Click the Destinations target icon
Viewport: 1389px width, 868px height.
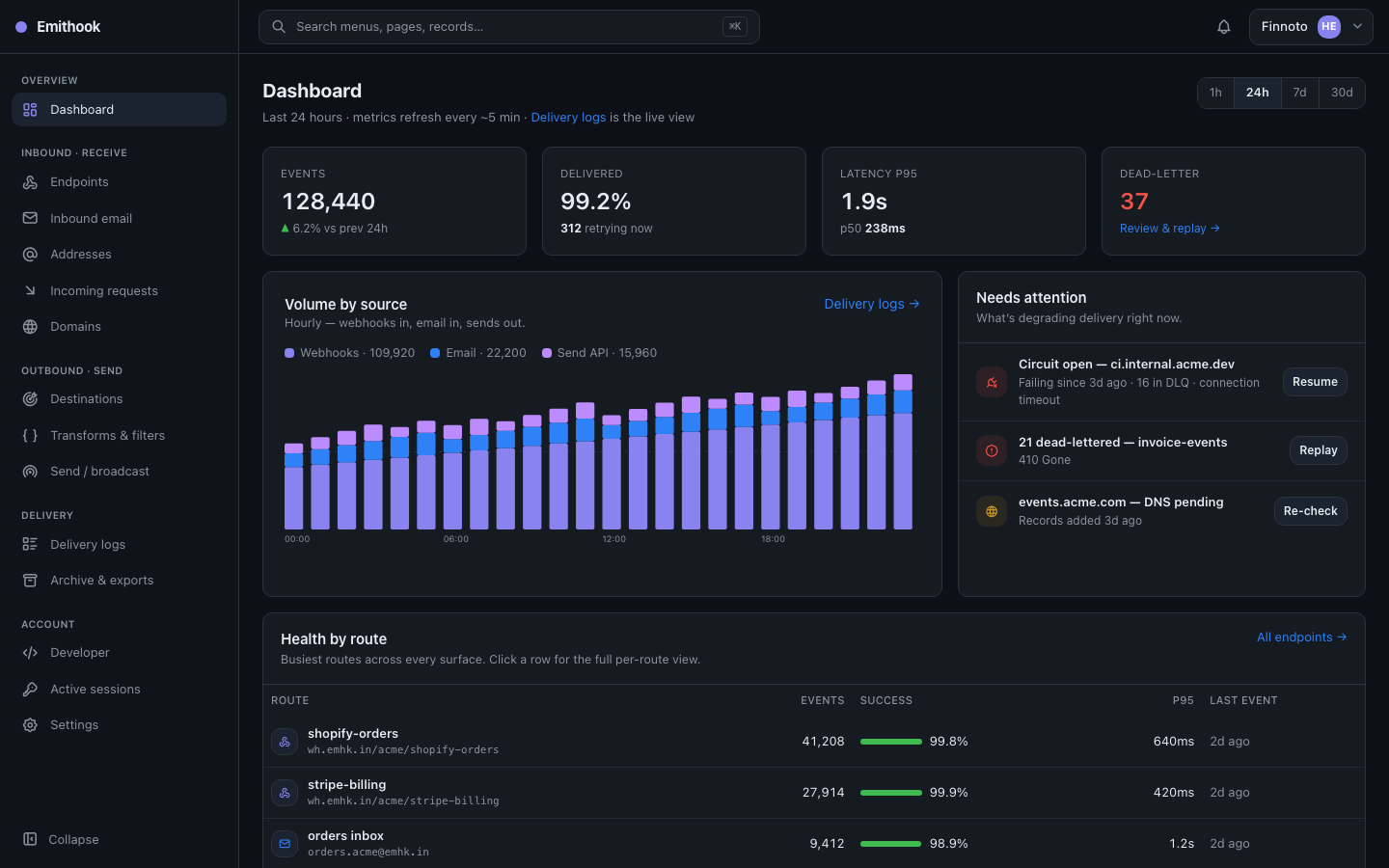30,399
